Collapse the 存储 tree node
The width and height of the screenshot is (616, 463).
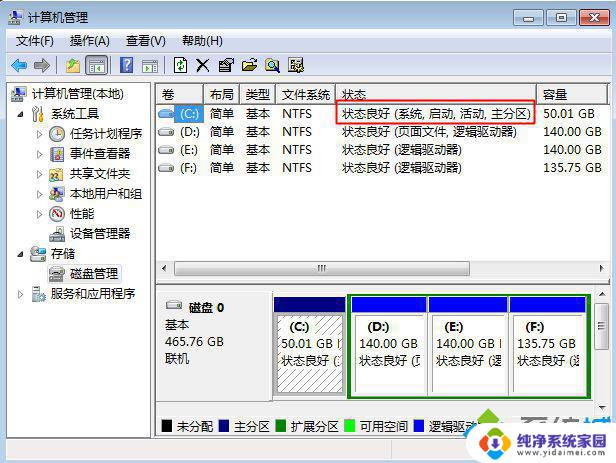click(20, 254)
